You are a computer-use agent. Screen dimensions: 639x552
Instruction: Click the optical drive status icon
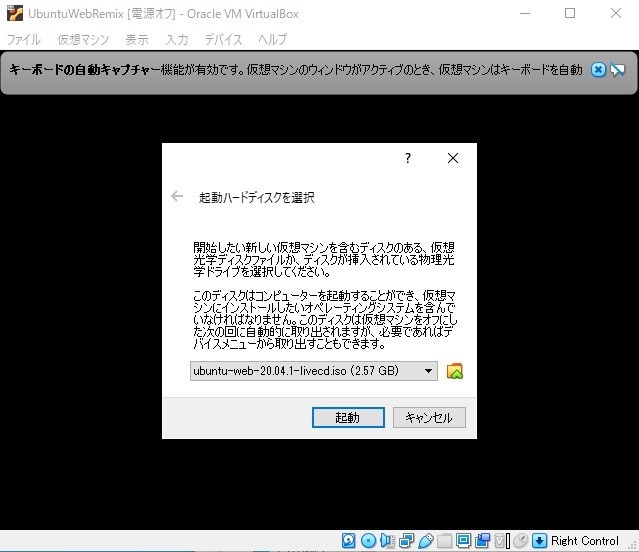click(x=368, y=541)
